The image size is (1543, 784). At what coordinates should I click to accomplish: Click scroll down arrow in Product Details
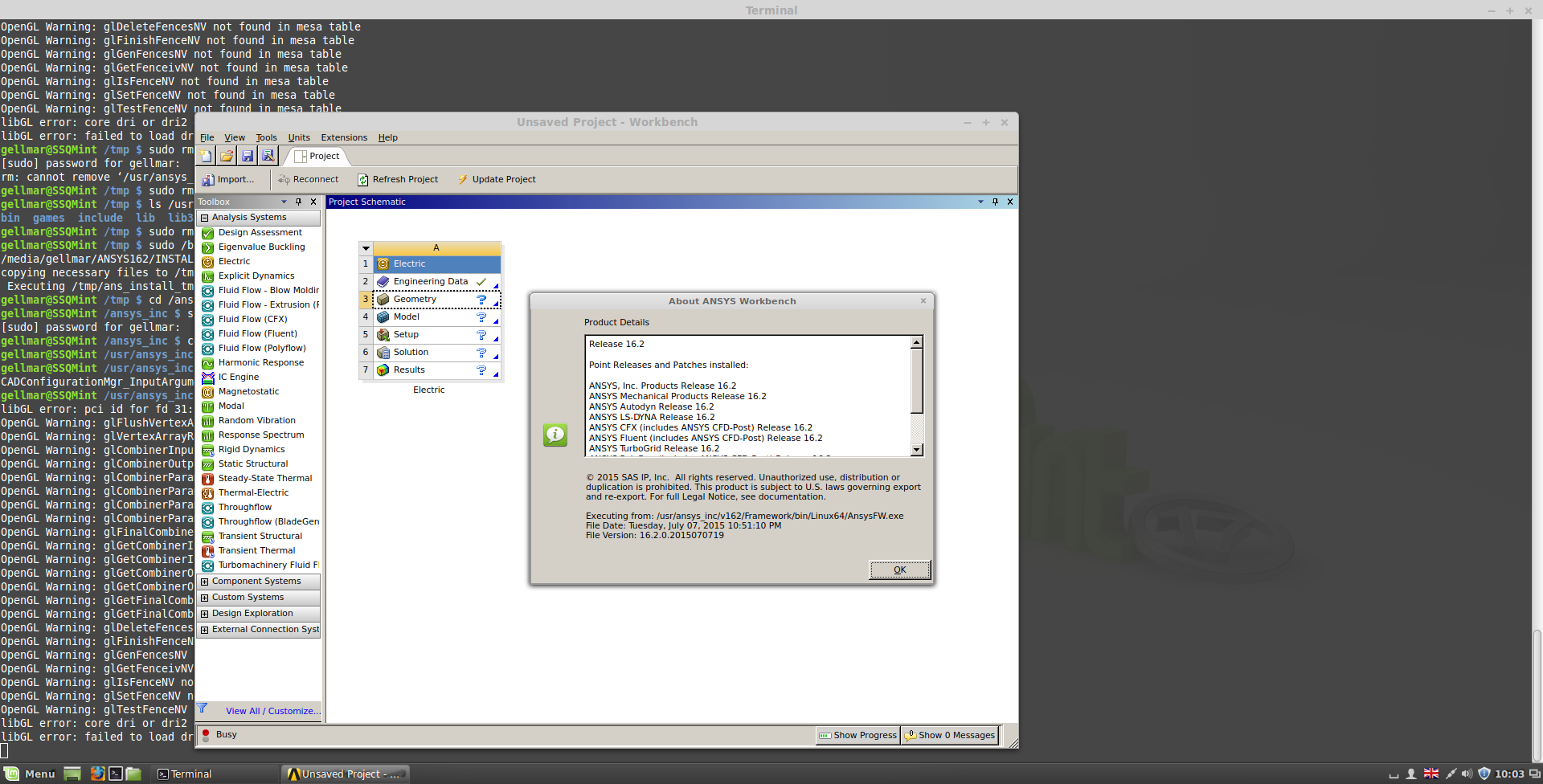pyautogui.click(x=916, y=450)
